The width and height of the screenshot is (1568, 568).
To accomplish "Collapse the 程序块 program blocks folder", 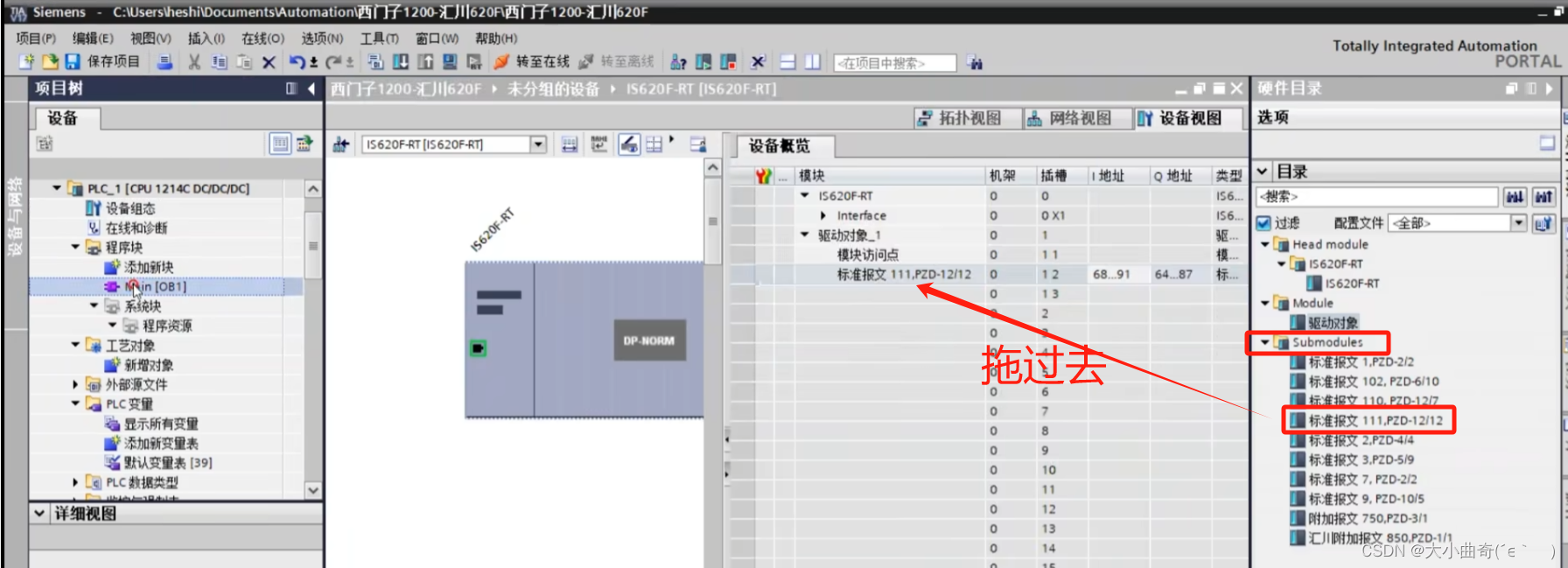I will pyautogui.click(x=75, y=247).
